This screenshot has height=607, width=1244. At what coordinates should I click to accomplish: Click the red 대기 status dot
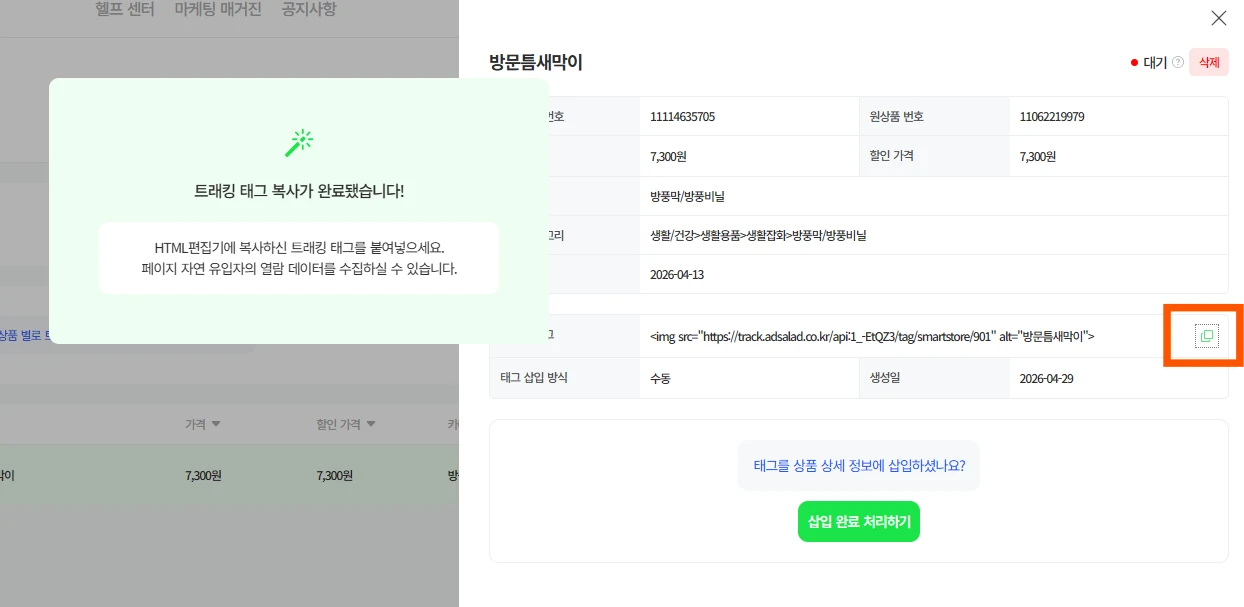[x=1134, y=62]
